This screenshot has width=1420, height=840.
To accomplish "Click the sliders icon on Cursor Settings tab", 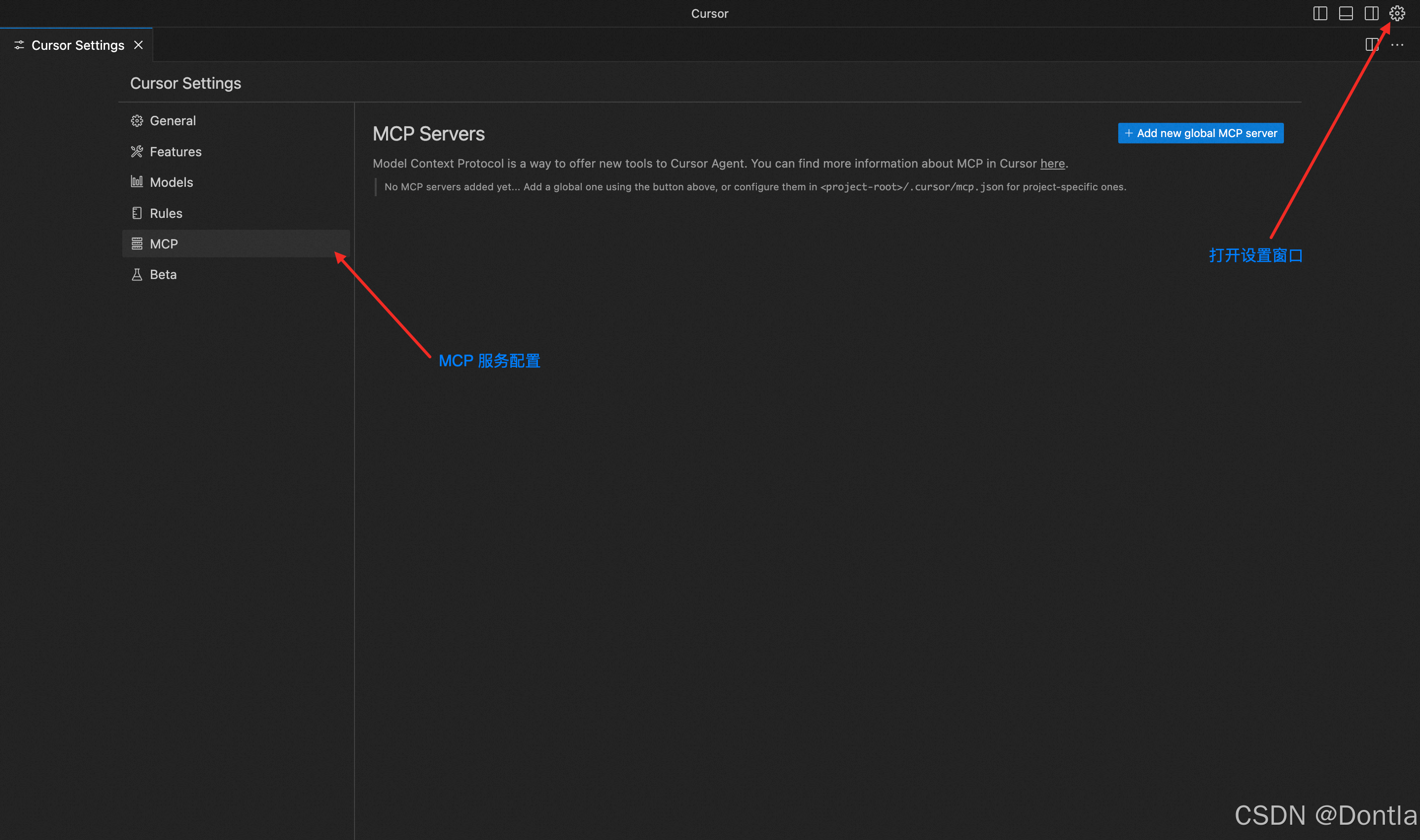I will click(19, 45).
